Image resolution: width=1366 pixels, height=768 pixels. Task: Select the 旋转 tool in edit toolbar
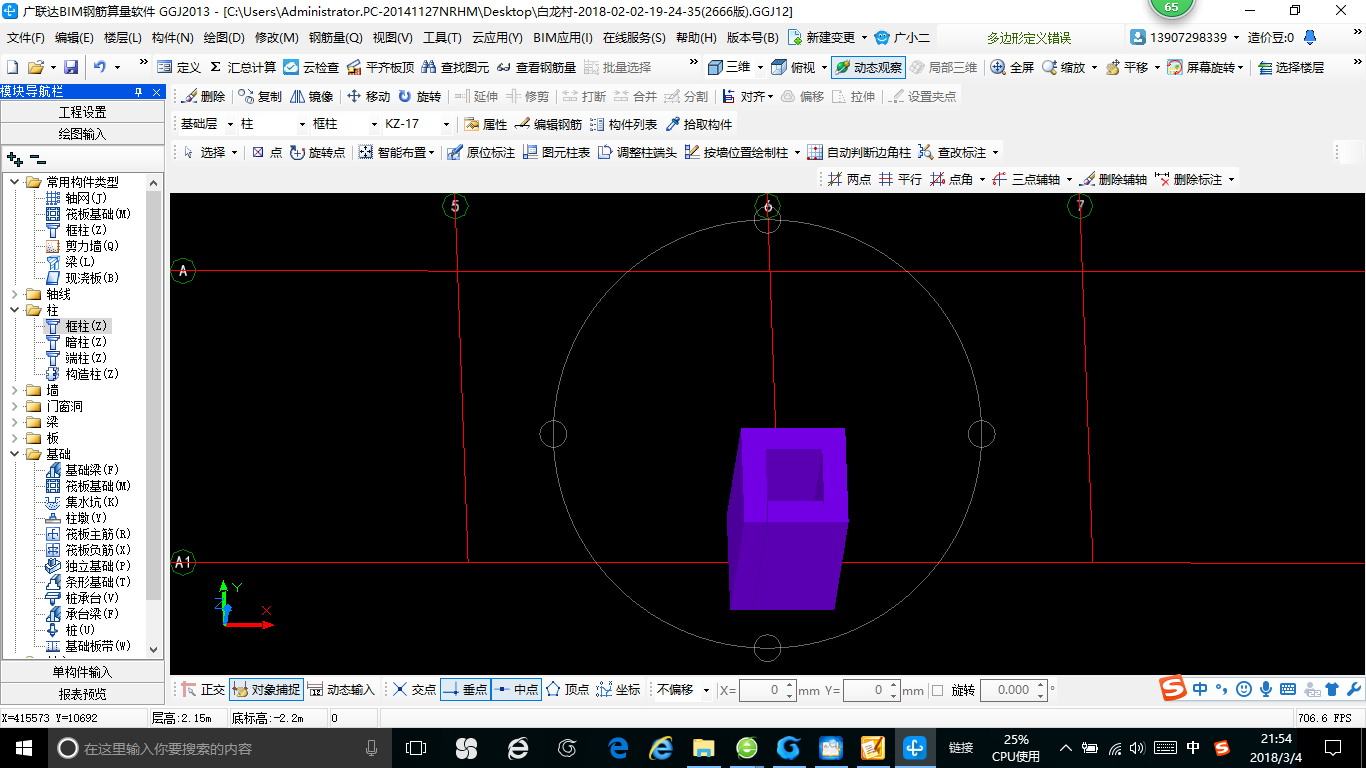(x=419, y=97)
